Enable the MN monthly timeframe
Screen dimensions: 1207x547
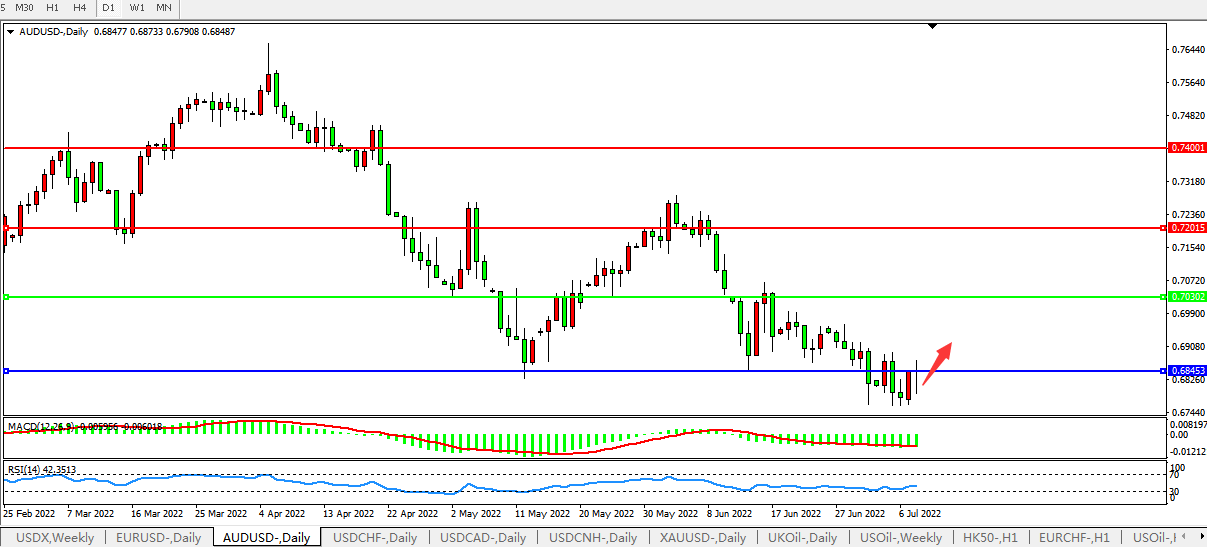[x=163, y=8]
